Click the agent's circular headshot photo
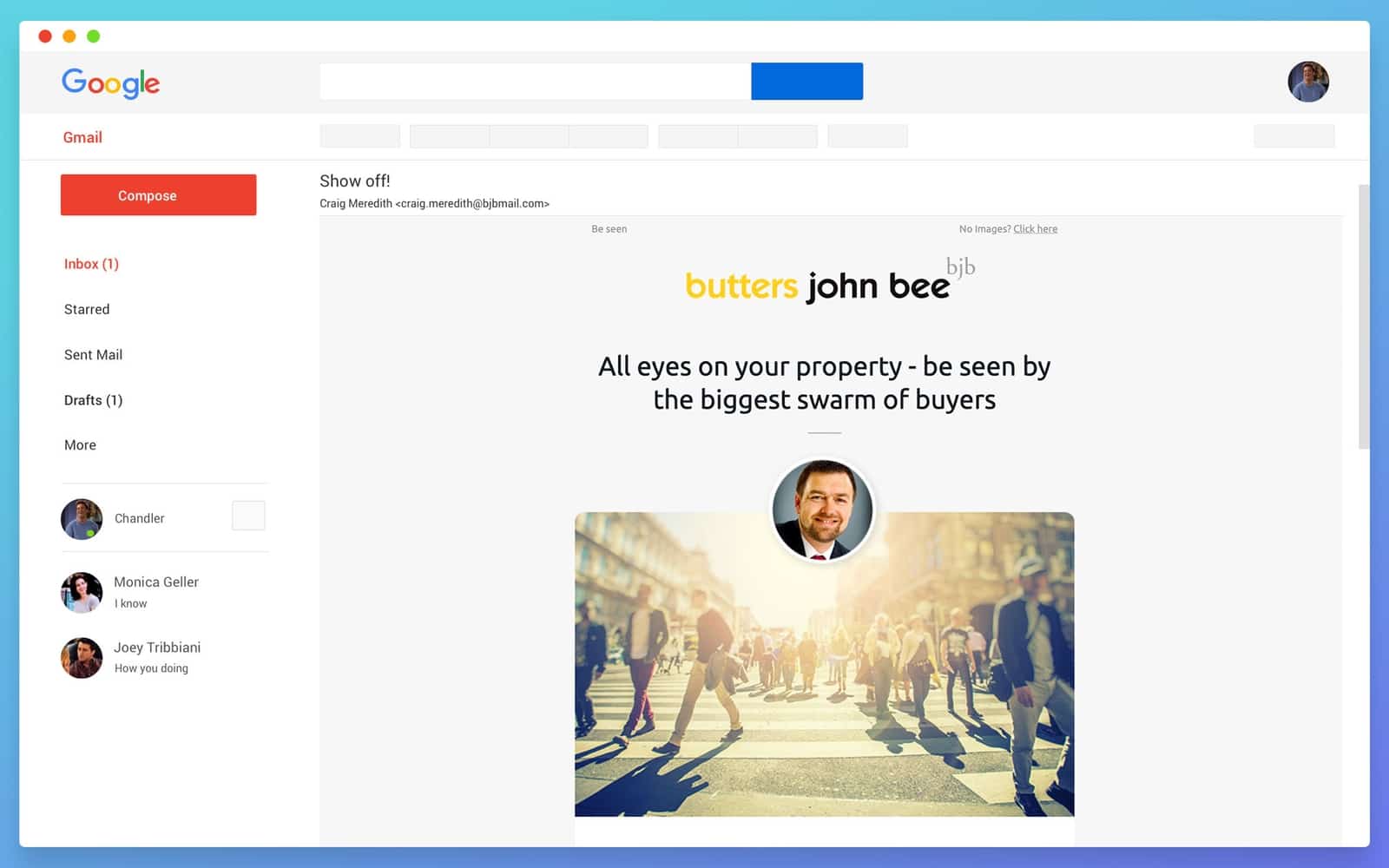This screenshot has height=868, width=1389. 823,510
